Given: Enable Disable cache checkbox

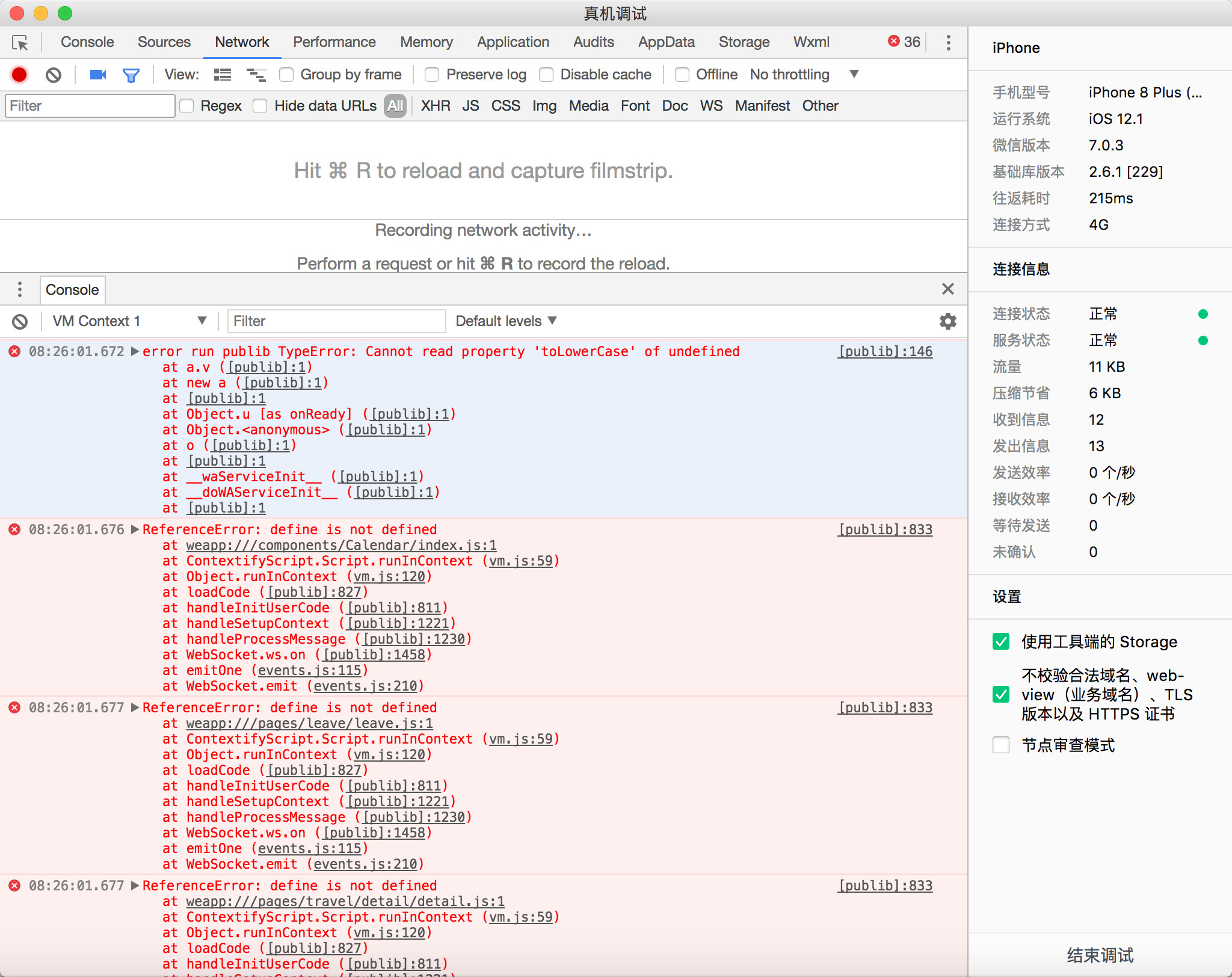Looking at the screenshot, I should tap(546, 75).
